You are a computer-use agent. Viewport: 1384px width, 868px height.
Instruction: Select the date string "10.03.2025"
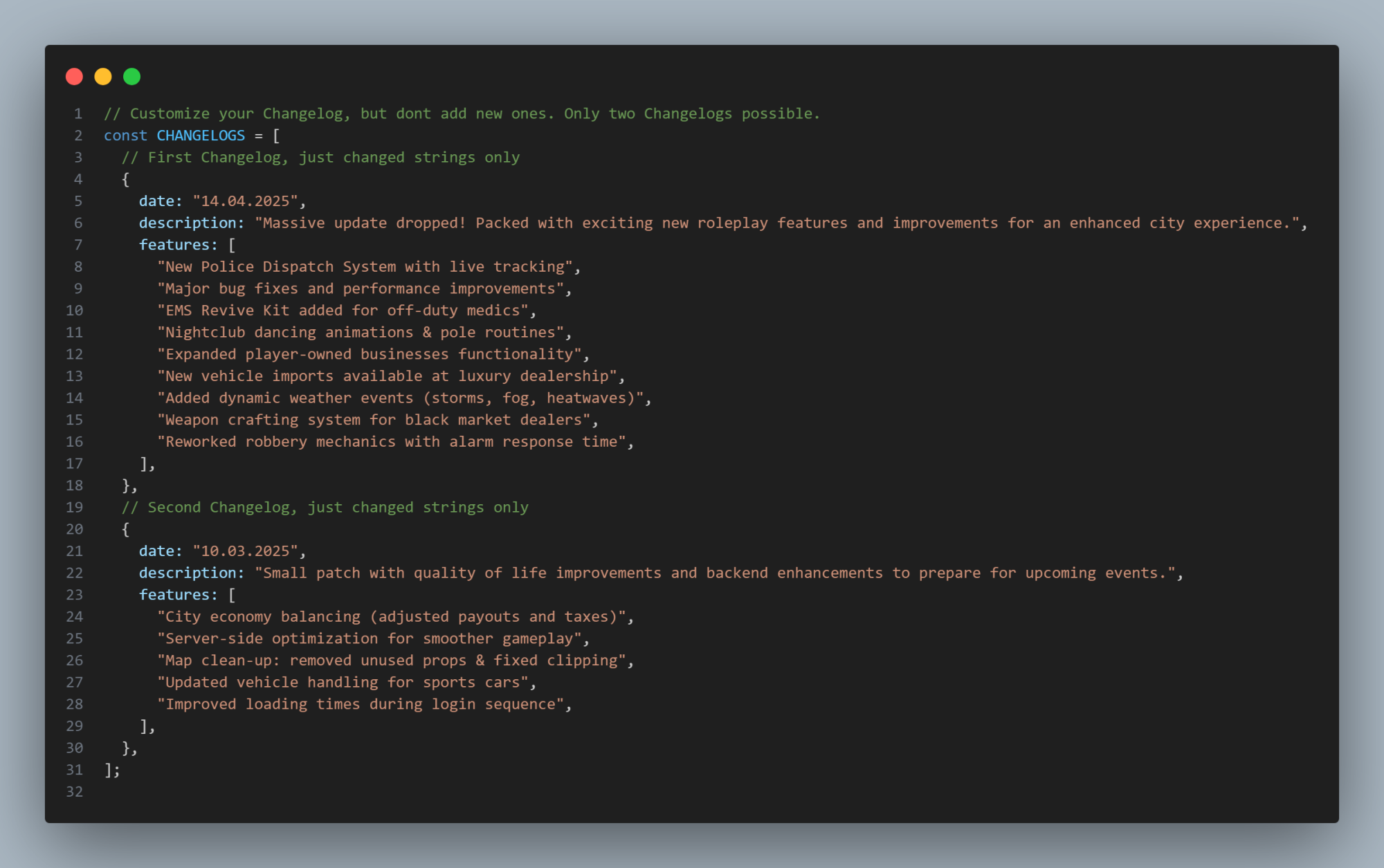[246, 551]
